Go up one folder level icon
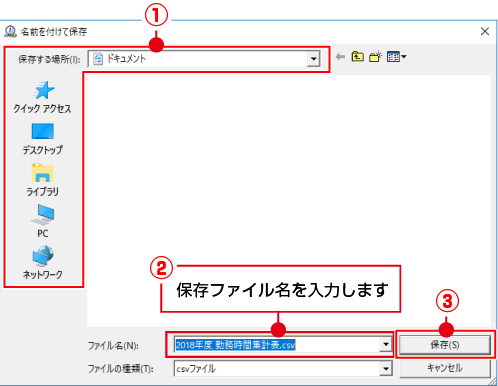The height and width of the screenshot is (386, 498). click(x=358, y=57)
